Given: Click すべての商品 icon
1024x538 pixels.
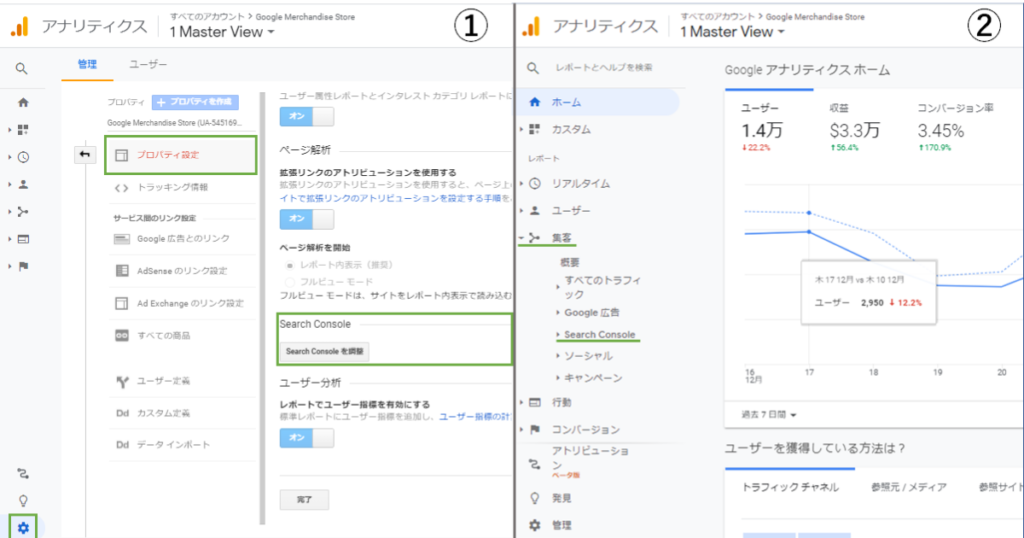Looking at the screenshot, I should pos(122,335).
